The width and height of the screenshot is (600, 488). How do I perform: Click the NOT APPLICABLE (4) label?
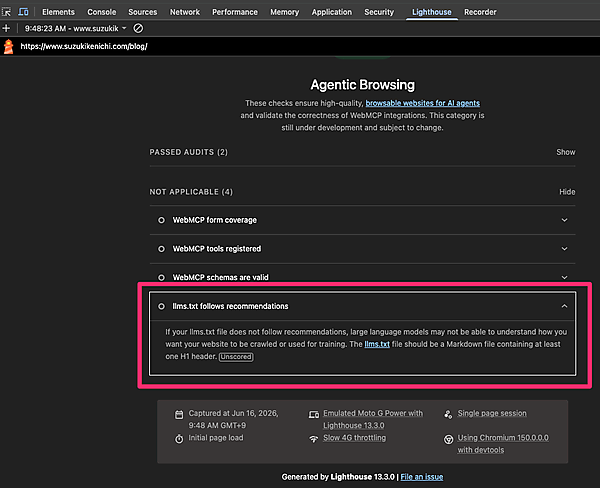click(x=191, y=192)
